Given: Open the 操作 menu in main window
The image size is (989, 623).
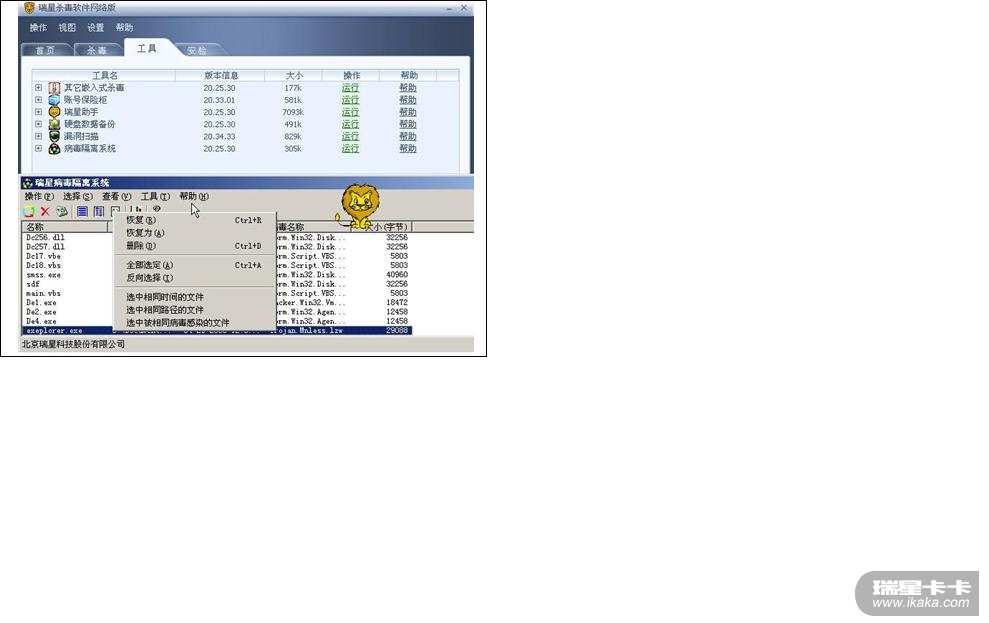Looking at the screenshot, I should pyautogui.click(x=38, y=28).
